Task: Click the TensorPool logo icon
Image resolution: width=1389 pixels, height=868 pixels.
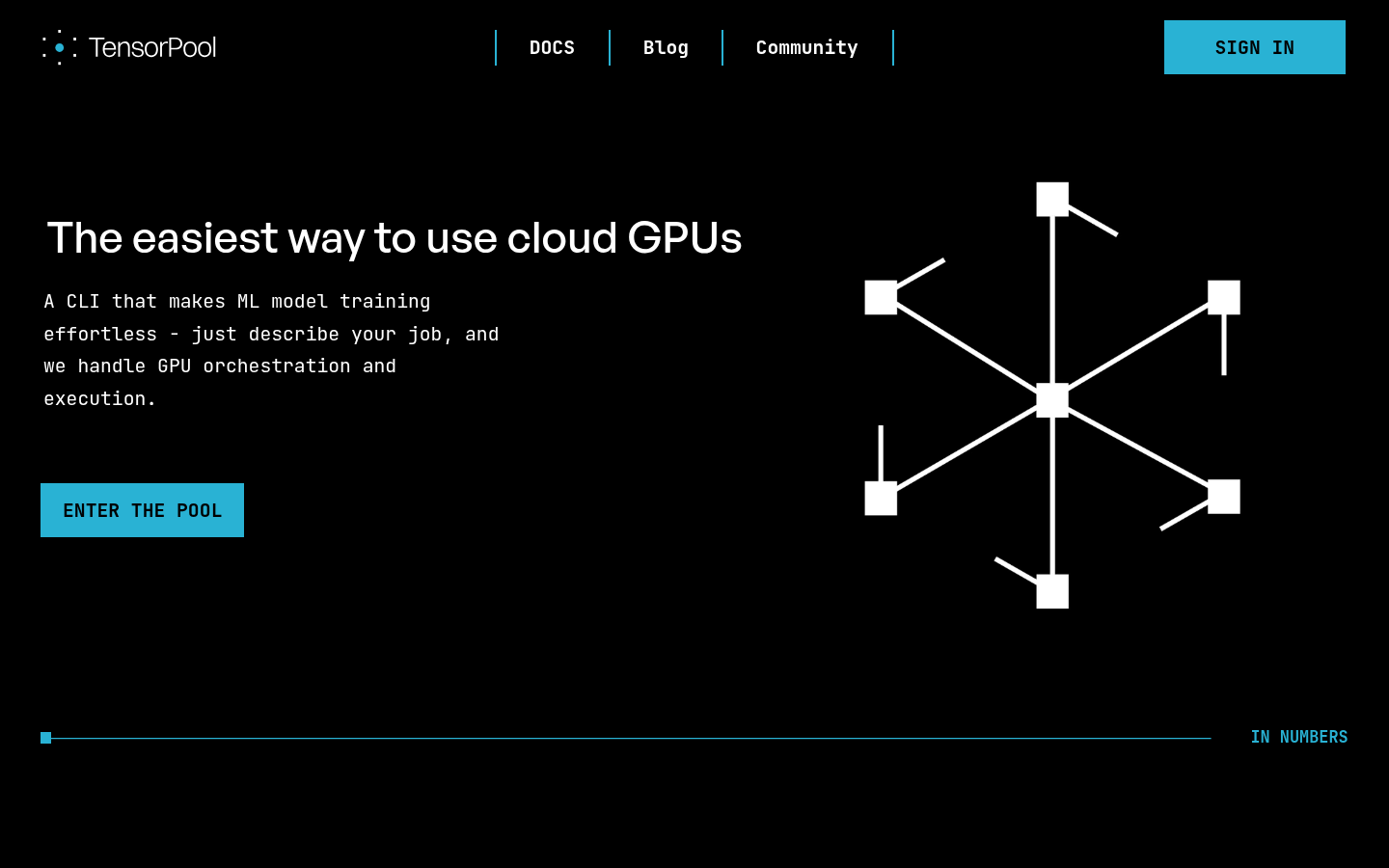Action: tap(59, 47)
